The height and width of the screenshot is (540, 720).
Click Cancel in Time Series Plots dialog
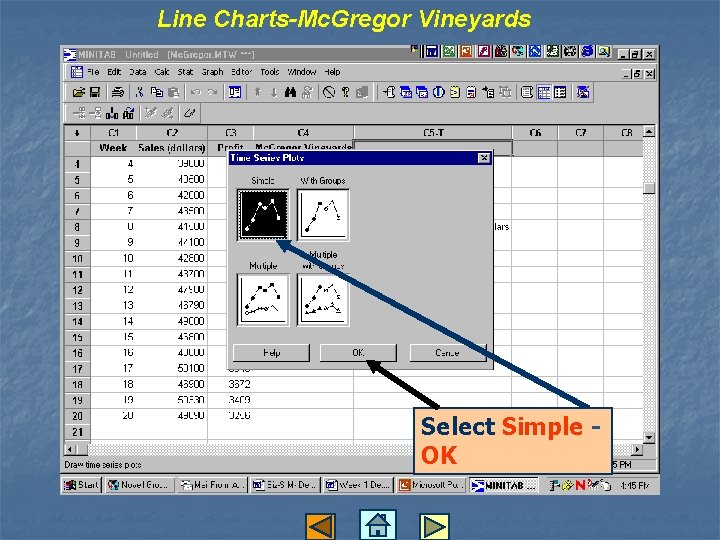448,353
